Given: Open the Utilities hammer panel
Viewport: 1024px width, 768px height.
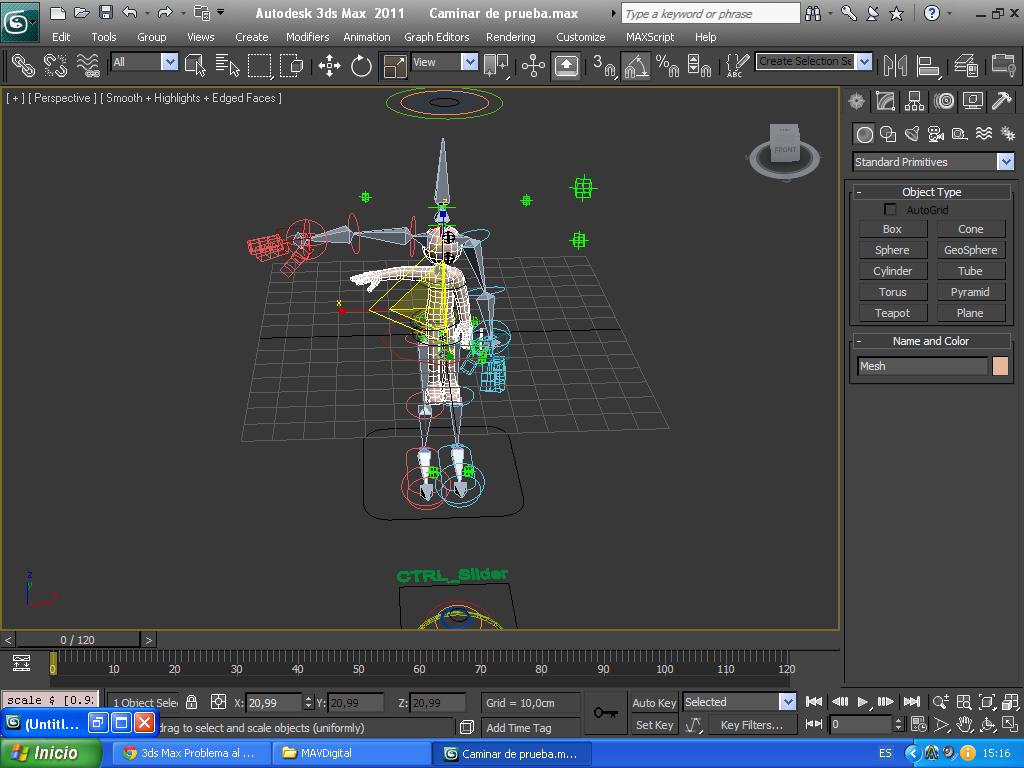Looking at the screenshot, I should tap(1001, 101).
